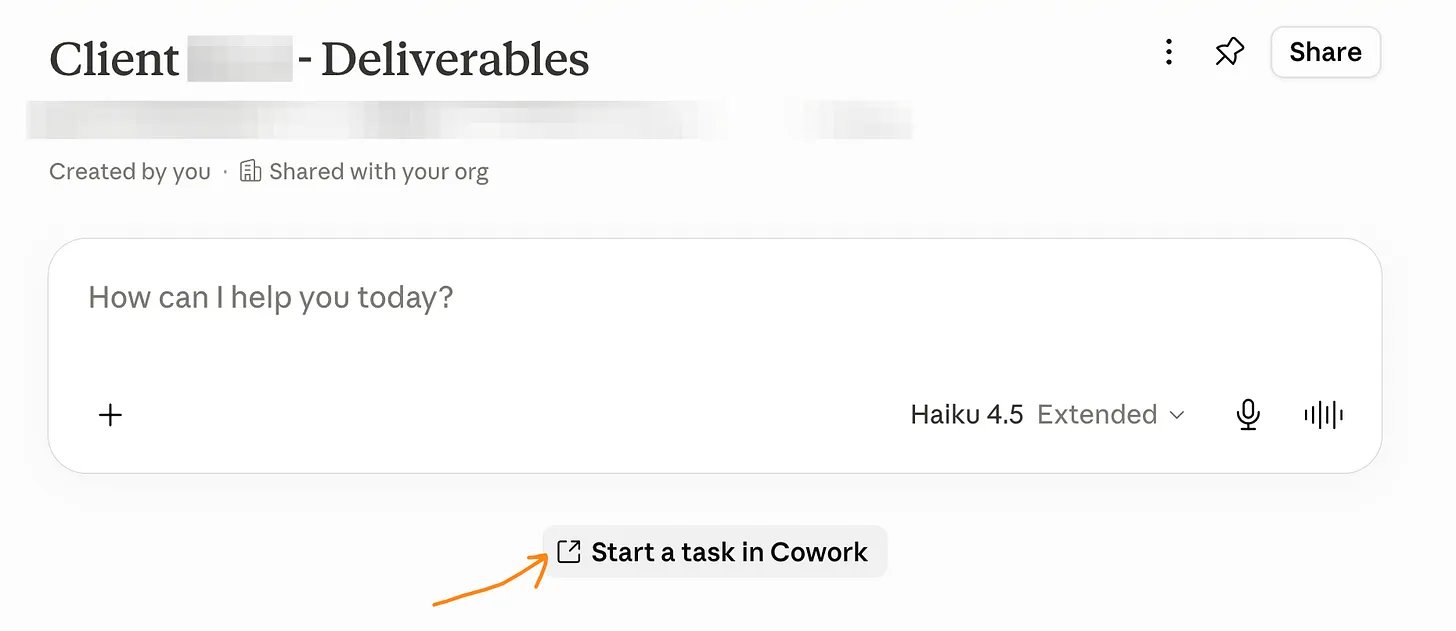Click the organization building icon
Screen dimensions: 1456x631
250,171
